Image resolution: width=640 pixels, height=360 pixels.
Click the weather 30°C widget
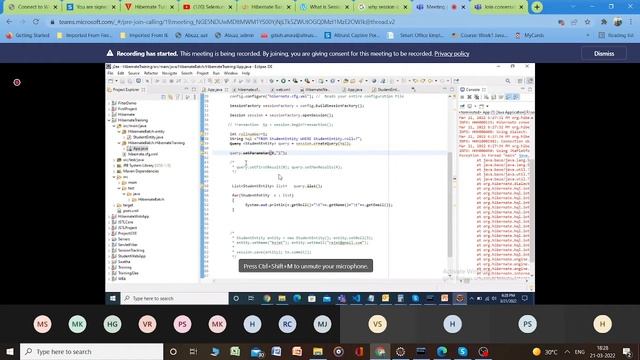pos(545,351)
